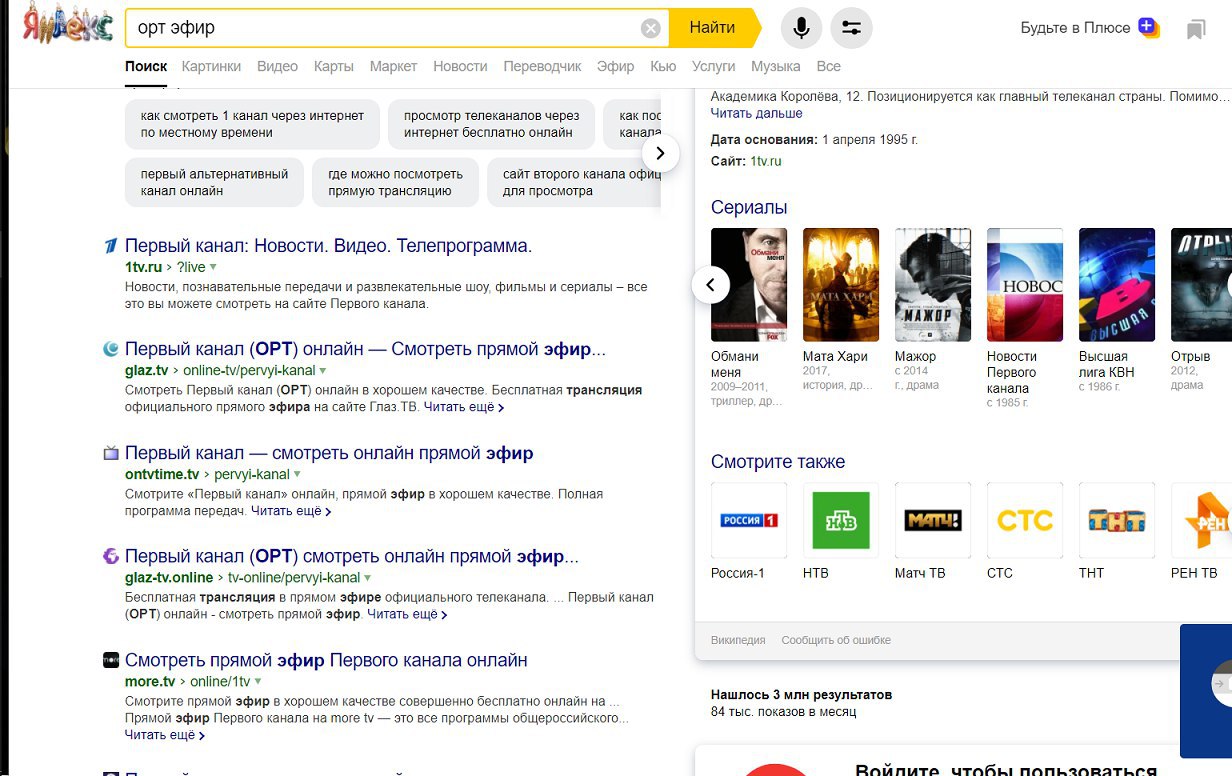
Task: Select chip 'как смотреть 1 канал через интернет'
Action: click(253, 124)
